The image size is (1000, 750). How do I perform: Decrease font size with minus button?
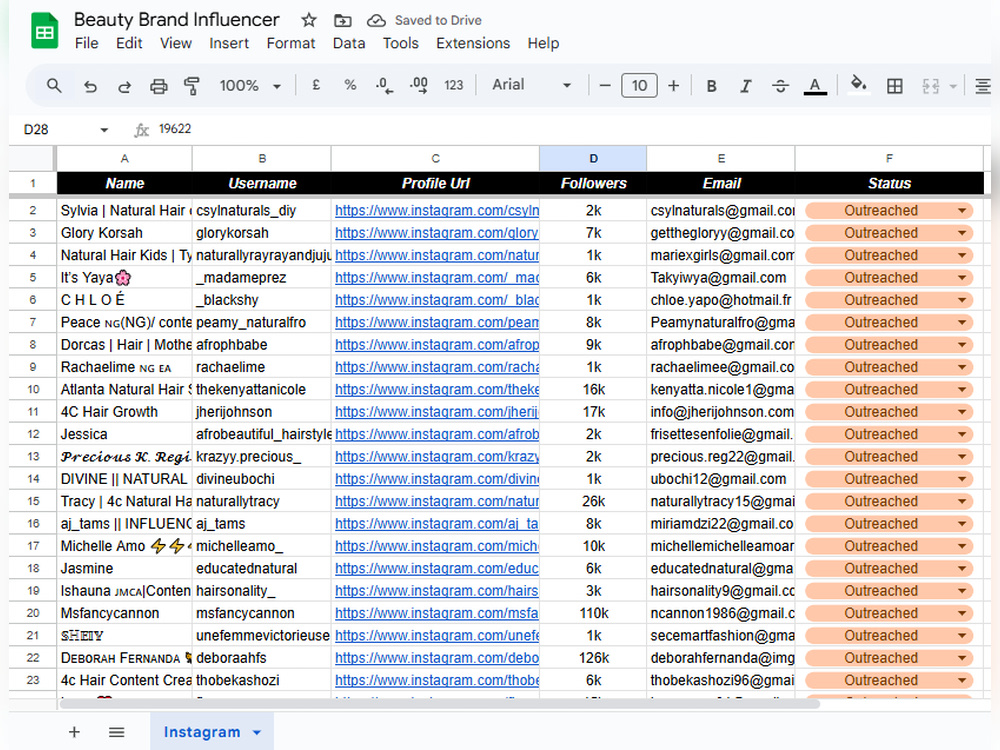[605, 85]
